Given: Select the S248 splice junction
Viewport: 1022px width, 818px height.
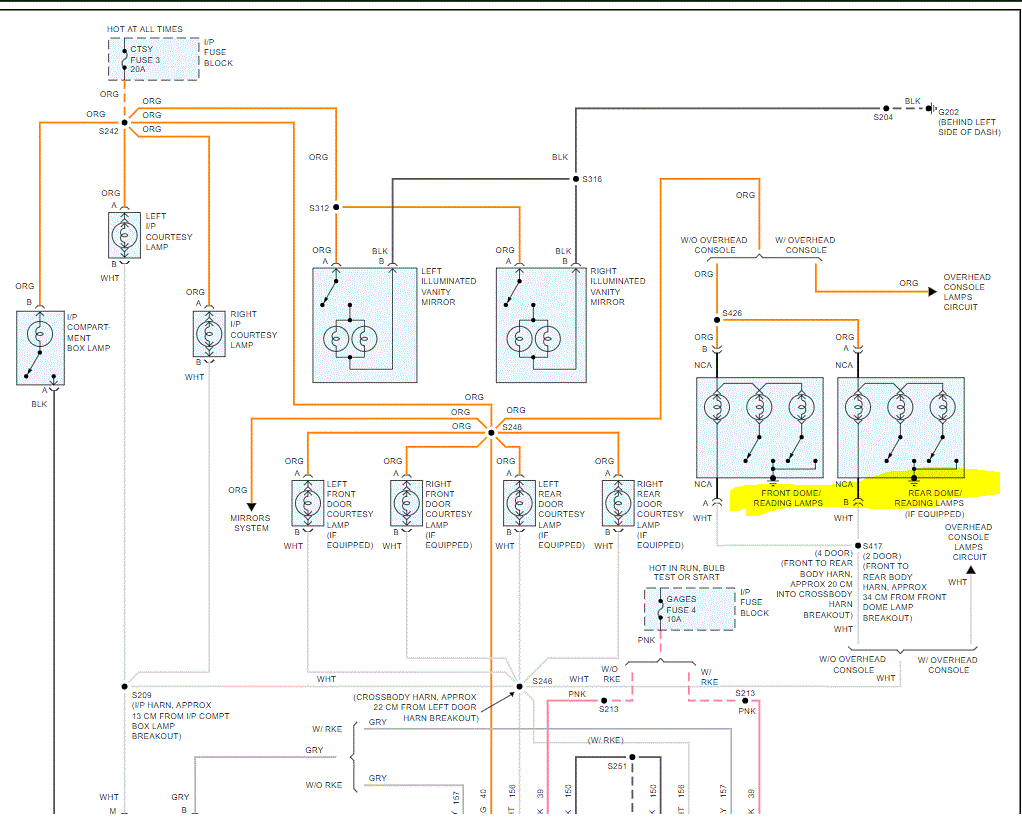Looking at the screenshot, I should pyautogui.click(x=491, y=432).
